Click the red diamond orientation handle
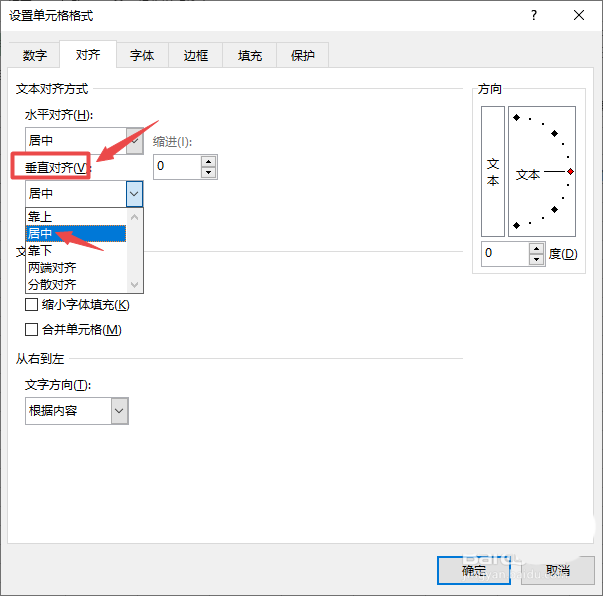This screenshot has width=603, height=596. 570,172
